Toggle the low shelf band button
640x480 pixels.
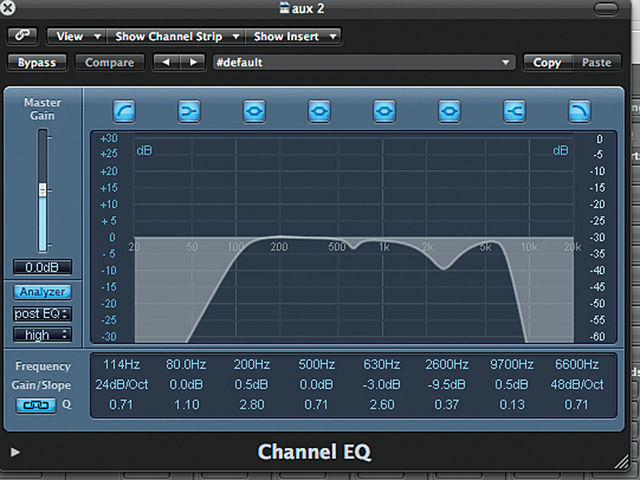coord(189,111)
